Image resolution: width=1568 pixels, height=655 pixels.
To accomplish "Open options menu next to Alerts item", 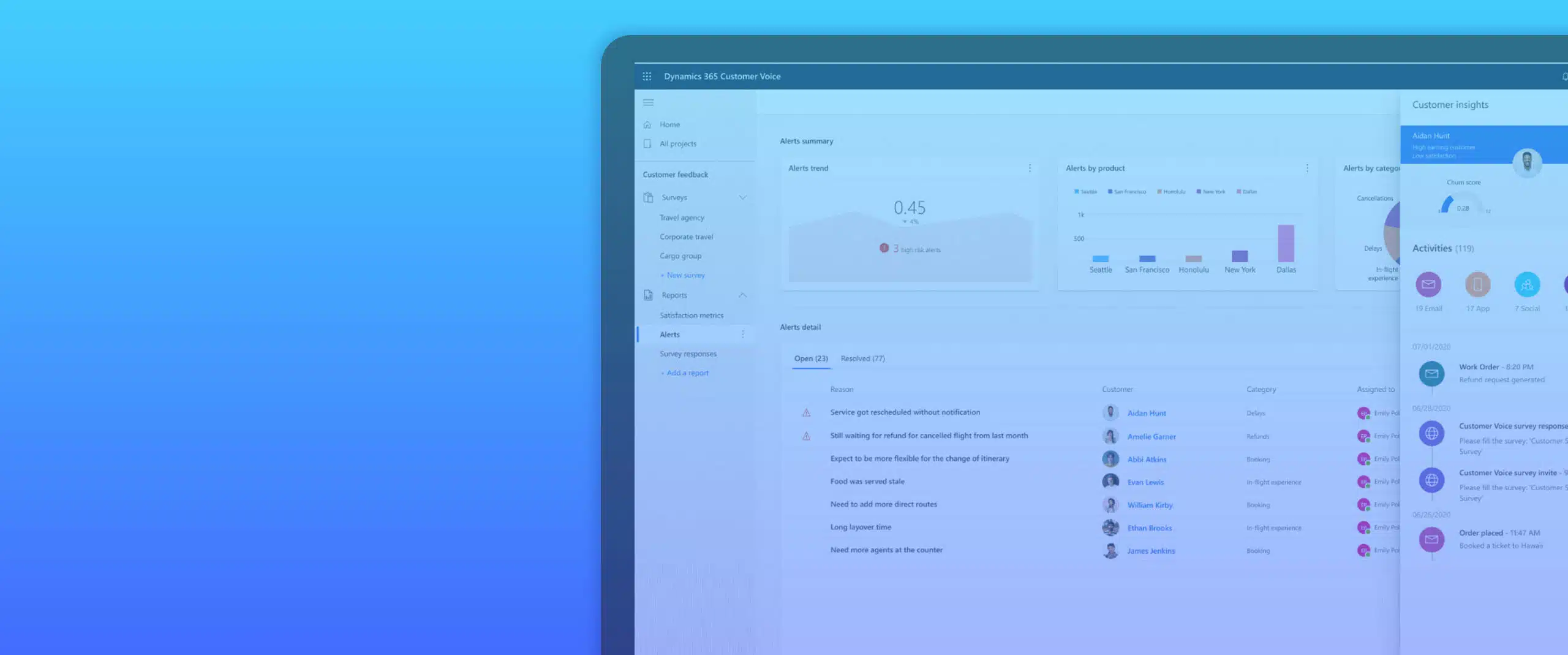I will click(743, 335).
